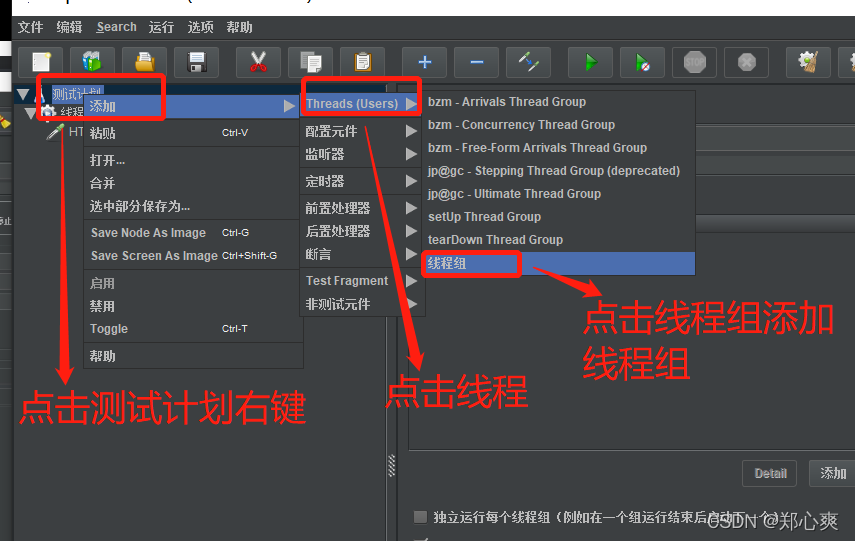Click the vertical split pane divider handle
The height and width of the screenshot is (541, 855).
[391, 466]
